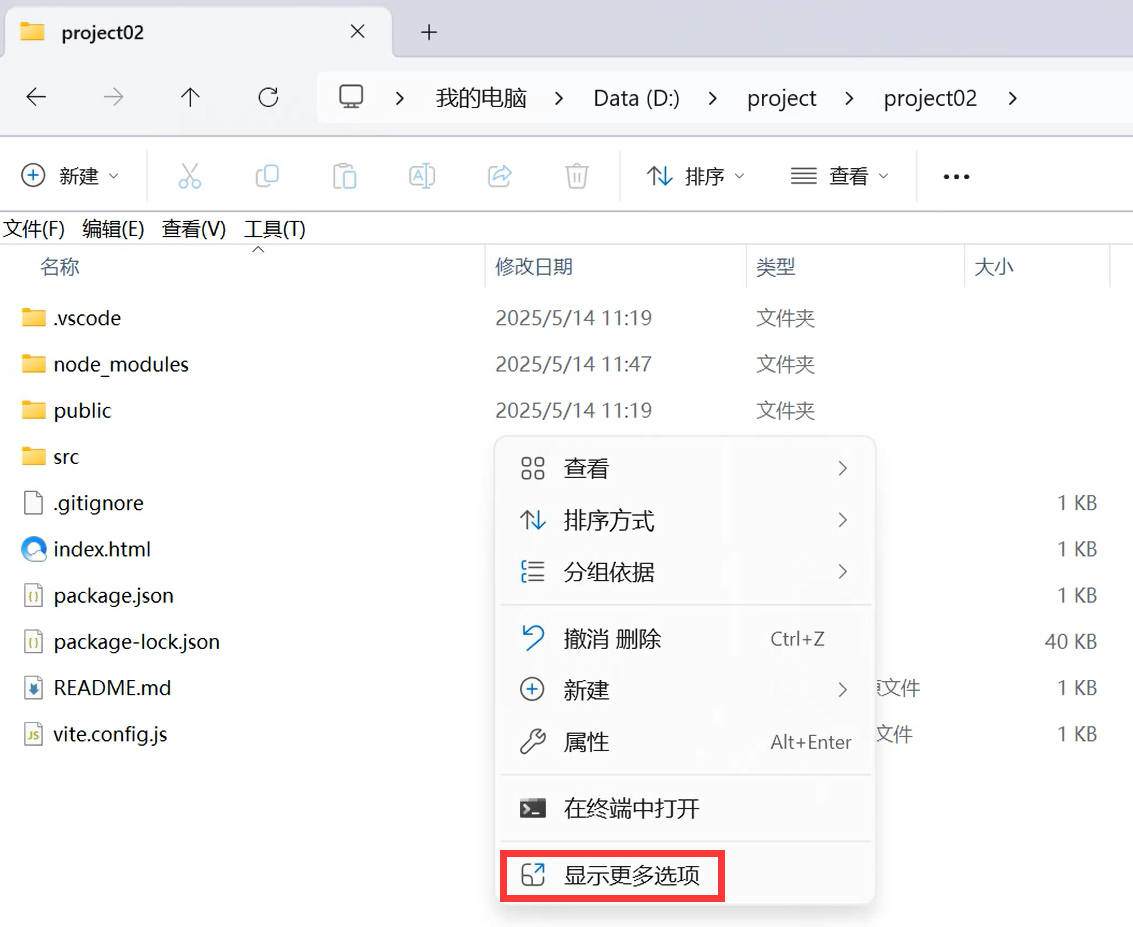Click 我的电脑 in address bar
Image resolution: width=1133 pixels, height=927 pixels.
pos(481,98)
